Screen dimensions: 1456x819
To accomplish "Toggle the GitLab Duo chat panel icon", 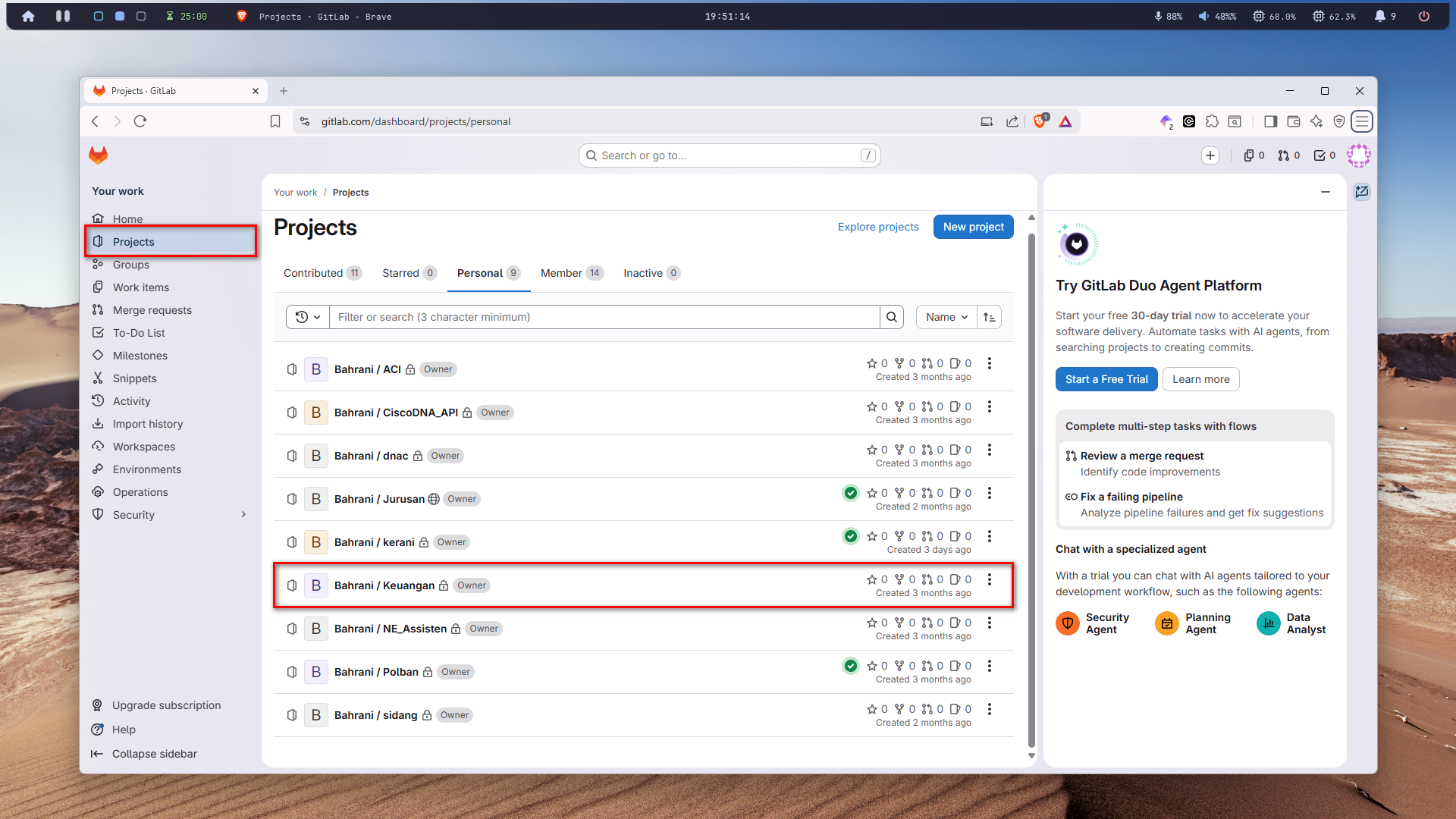I will pos(1362,192).
